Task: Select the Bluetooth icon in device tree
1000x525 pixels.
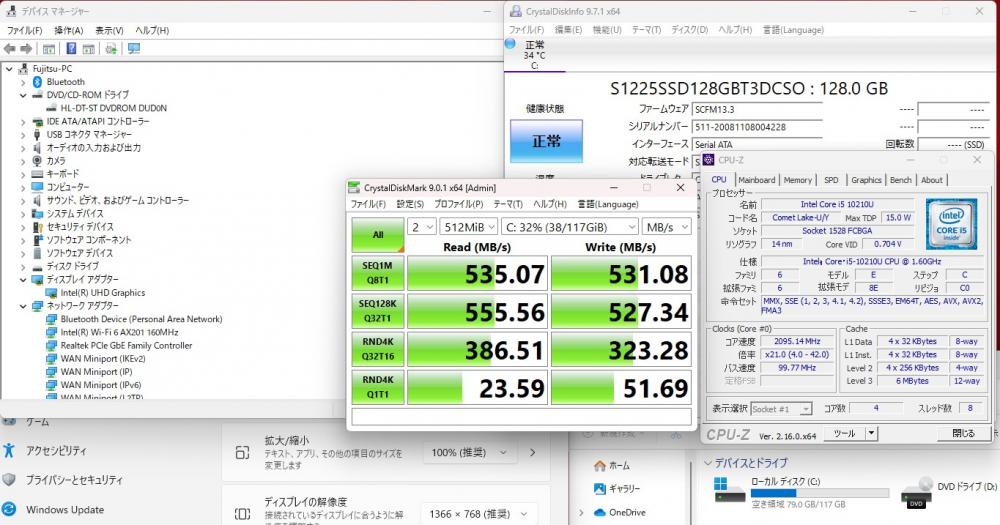Action: (x=37, y=82)
